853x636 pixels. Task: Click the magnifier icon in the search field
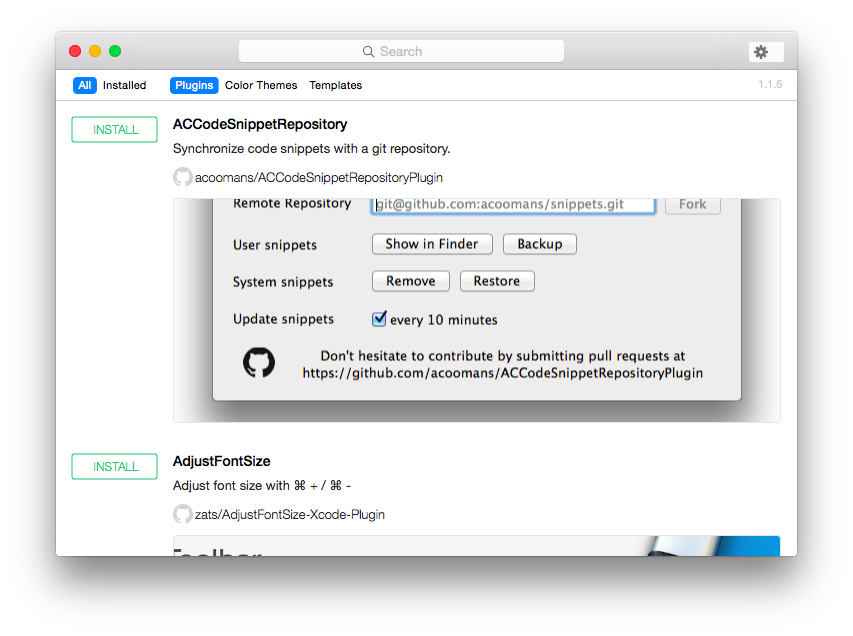click(368, 52)
